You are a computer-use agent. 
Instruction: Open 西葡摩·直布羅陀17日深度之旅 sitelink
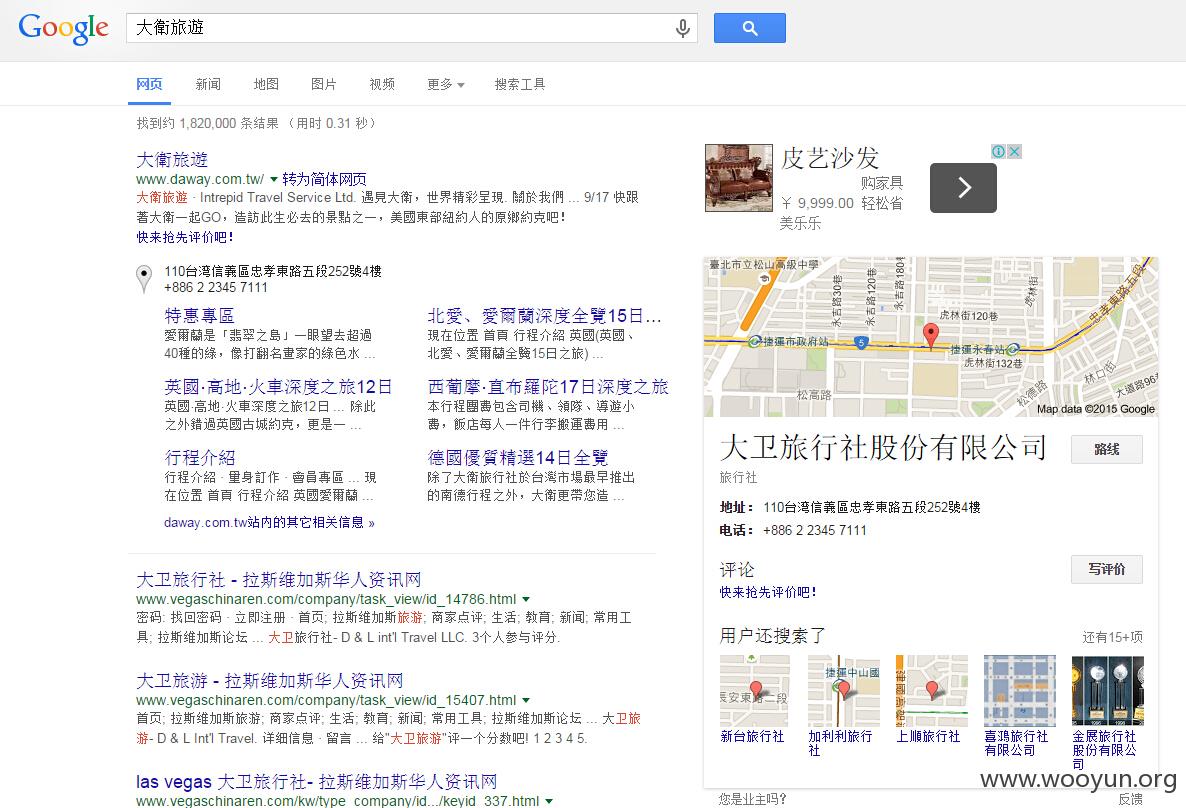[548, 387]
